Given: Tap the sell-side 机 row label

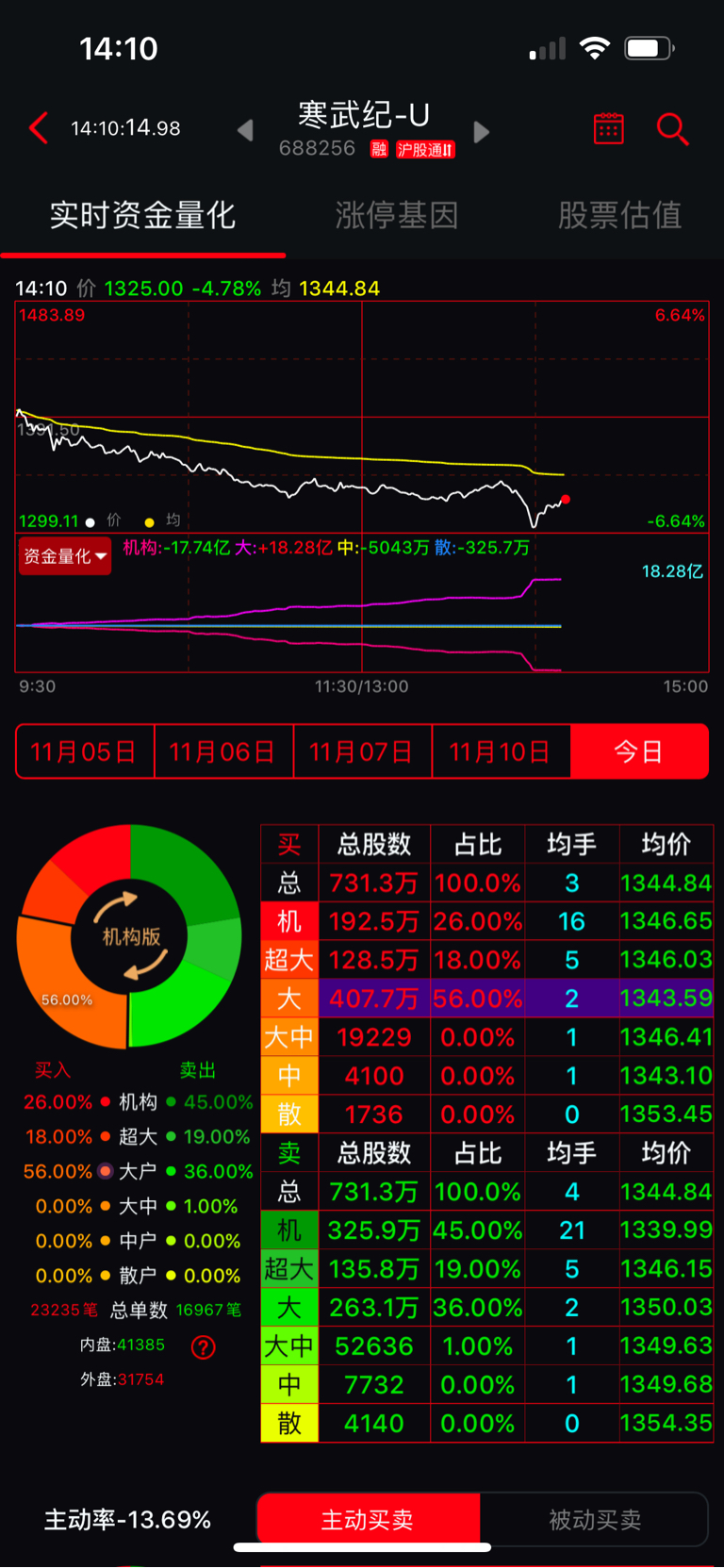Looking at the screenshot, I should 289,1230.
